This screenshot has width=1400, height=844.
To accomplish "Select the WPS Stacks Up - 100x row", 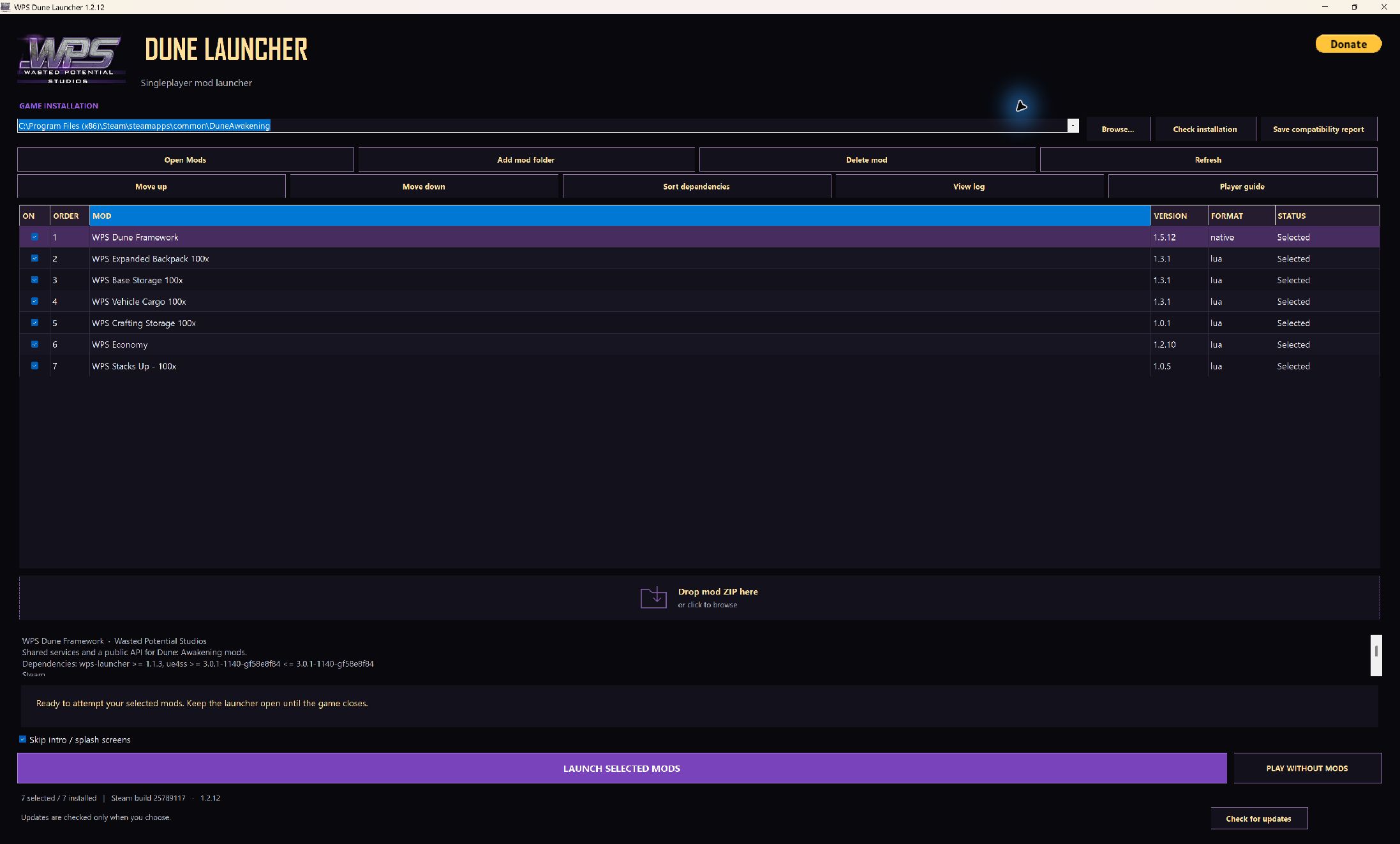I will tap(699, 366).
